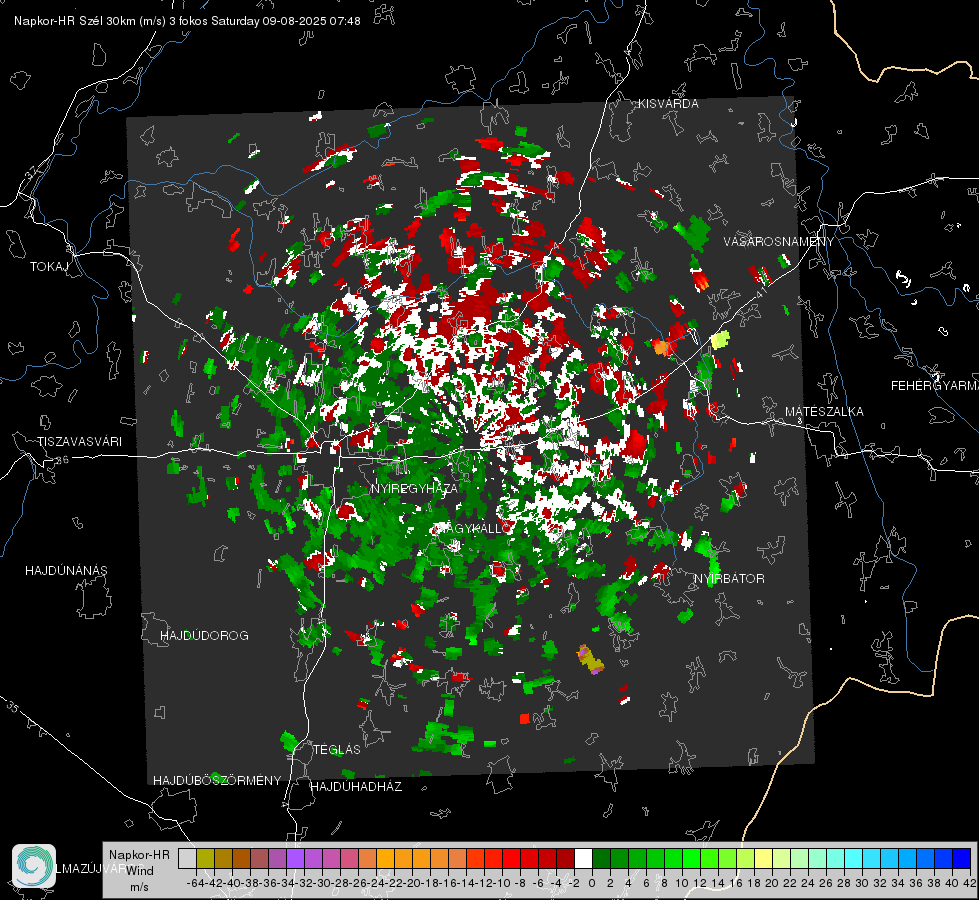Click the Napkor-HR Wind m/s legend title

point(139,871)
